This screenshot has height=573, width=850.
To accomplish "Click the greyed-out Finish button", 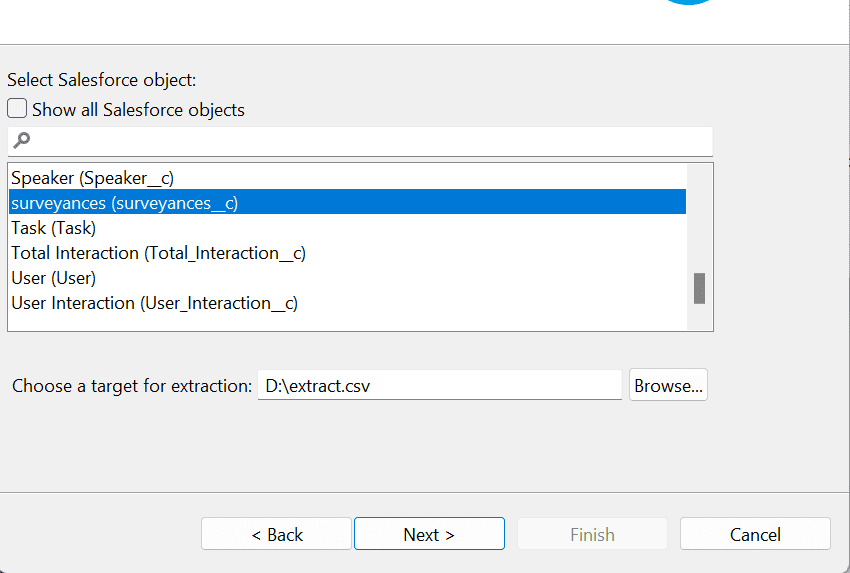I will pos(592,534).
